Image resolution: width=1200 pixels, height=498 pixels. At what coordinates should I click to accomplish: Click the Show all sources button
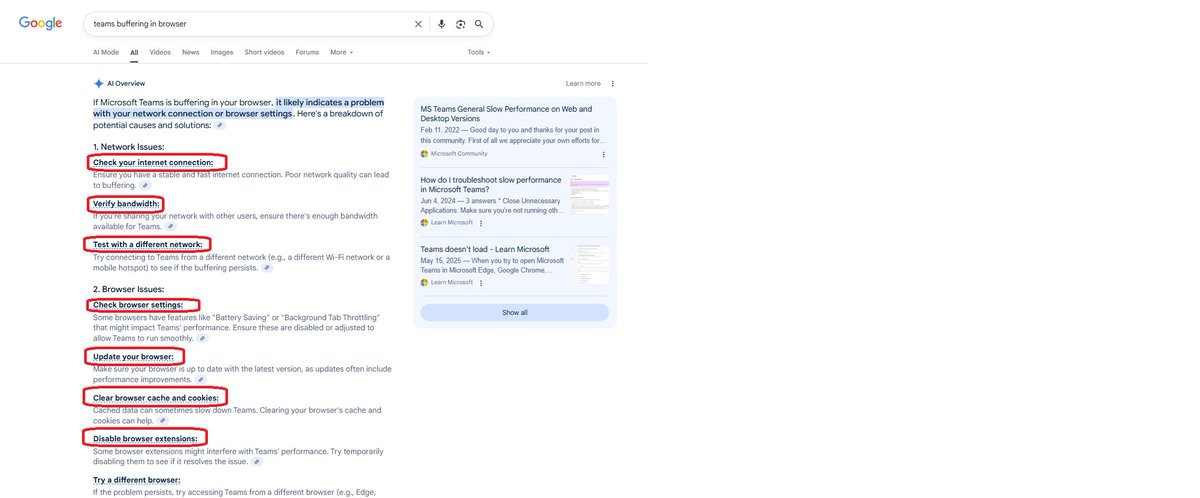point(514,312)
